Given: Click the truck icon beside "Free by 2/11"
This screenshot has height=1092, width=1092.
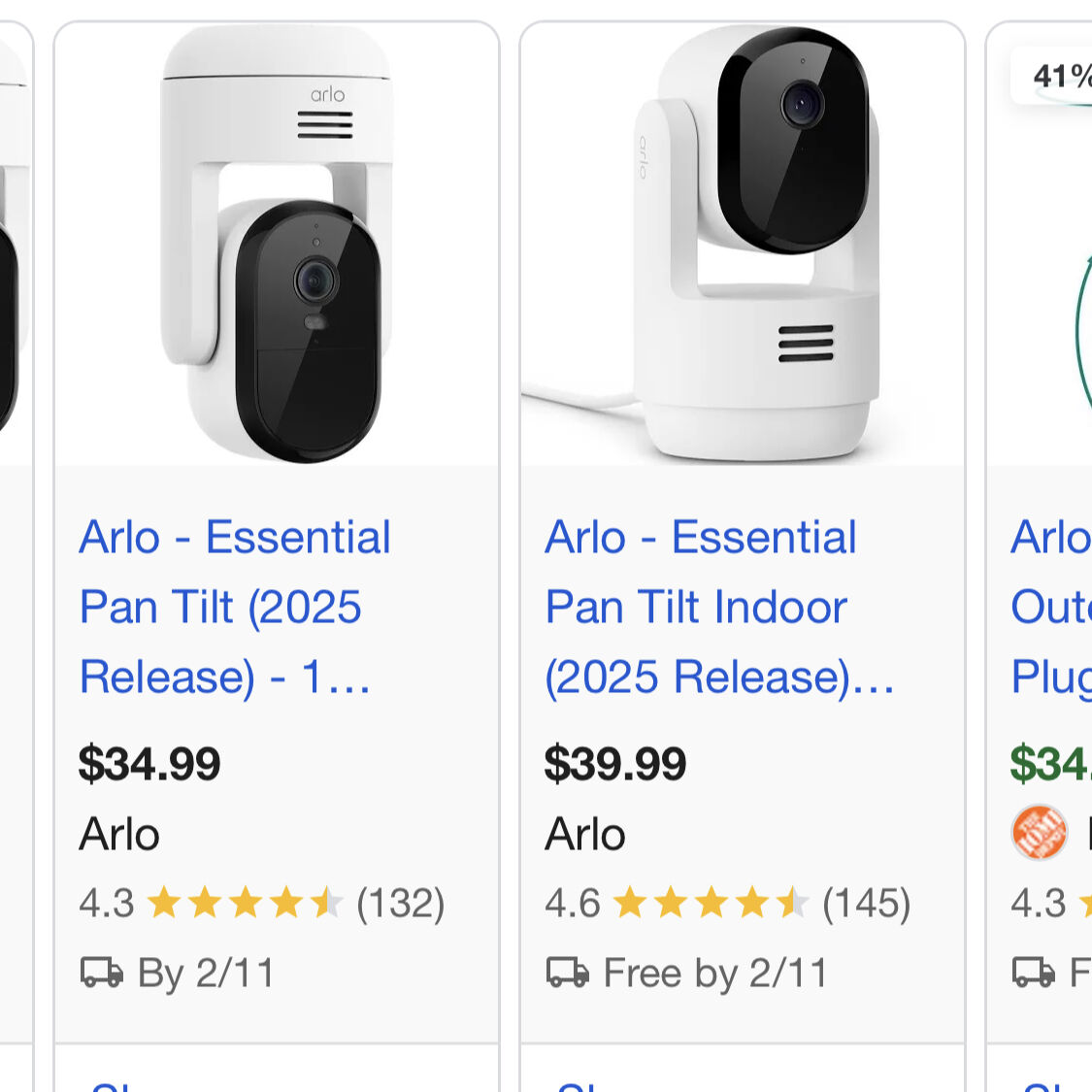Looking at the screenshot, I should tap(568, 972).
